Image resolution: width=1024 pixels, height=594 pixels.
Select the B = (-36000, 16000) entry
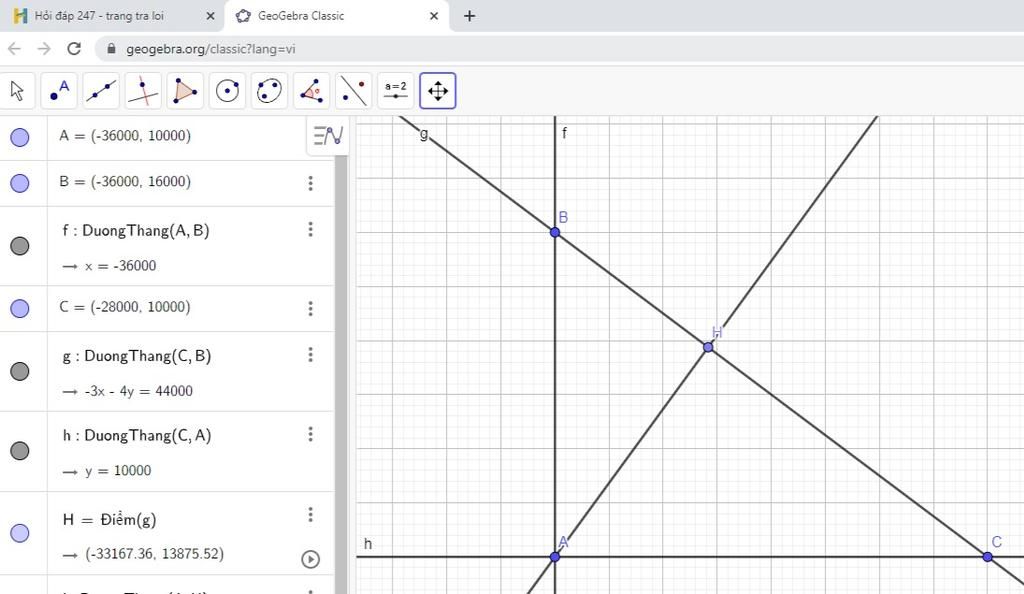point(125,181)
